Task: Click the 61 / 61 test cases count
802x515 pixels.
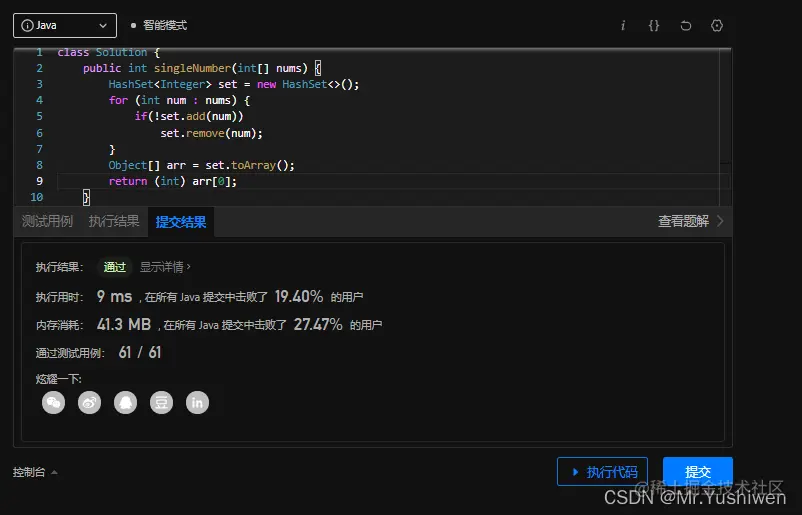Action: 140,353
